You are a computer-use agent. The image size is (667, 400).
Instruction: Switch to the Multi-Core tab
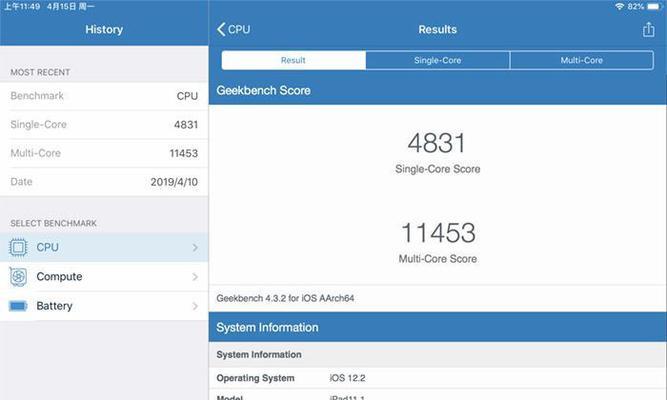click(581, 60)
